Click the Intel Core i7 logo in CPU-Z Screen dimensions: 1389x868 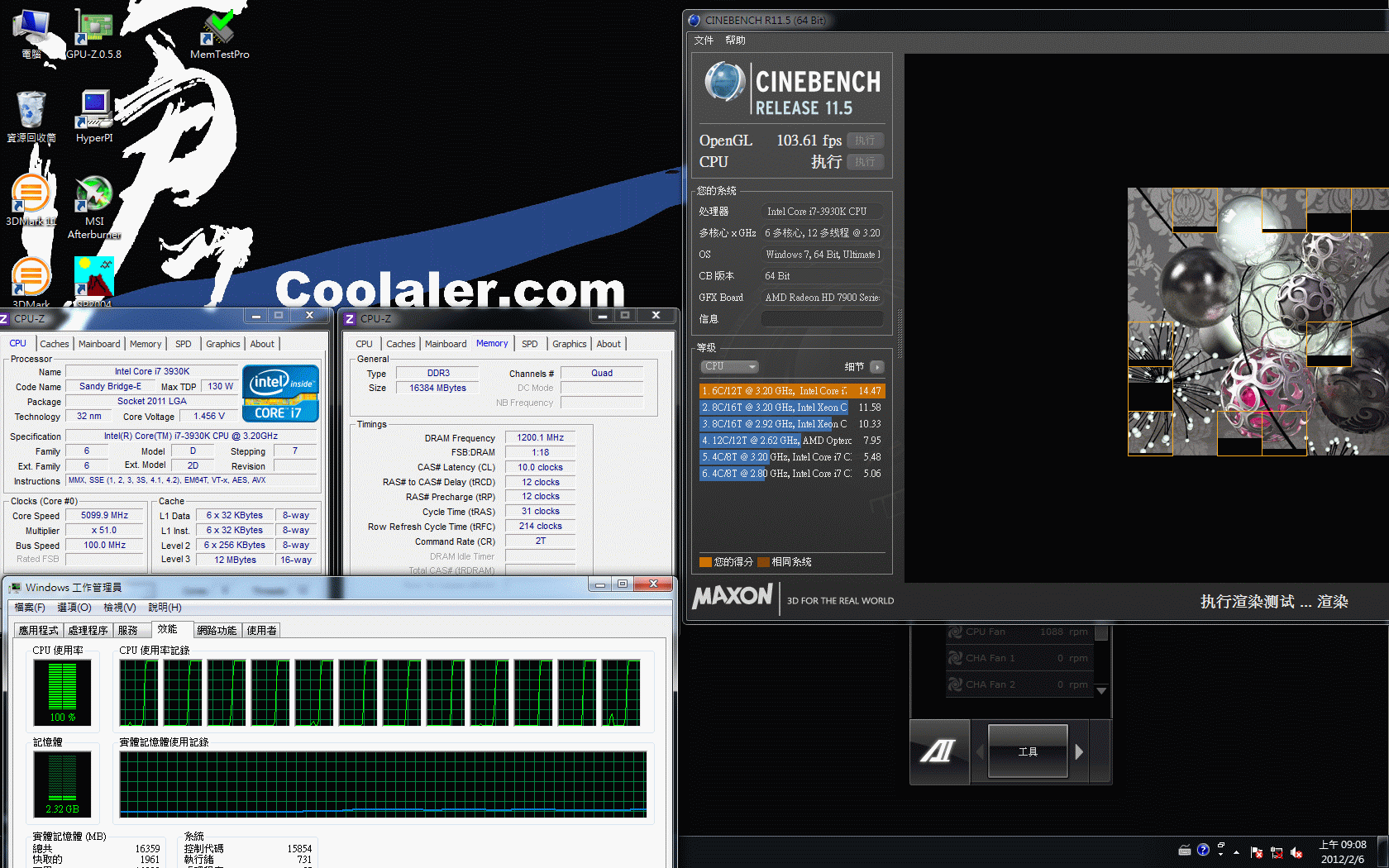pyautogui.click(x=280, y=393)
